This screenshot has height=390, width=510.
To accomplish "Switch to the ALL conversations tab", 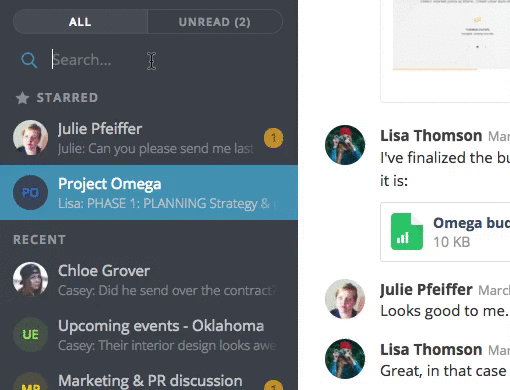I will pos(80,22).
